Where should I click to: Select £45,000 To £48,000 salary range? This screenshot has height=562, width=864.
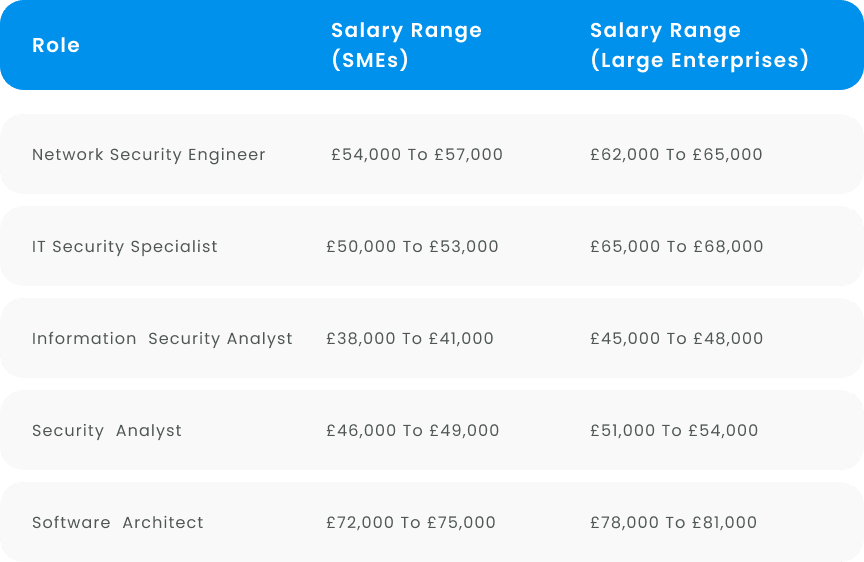click(x=677, y=338)
